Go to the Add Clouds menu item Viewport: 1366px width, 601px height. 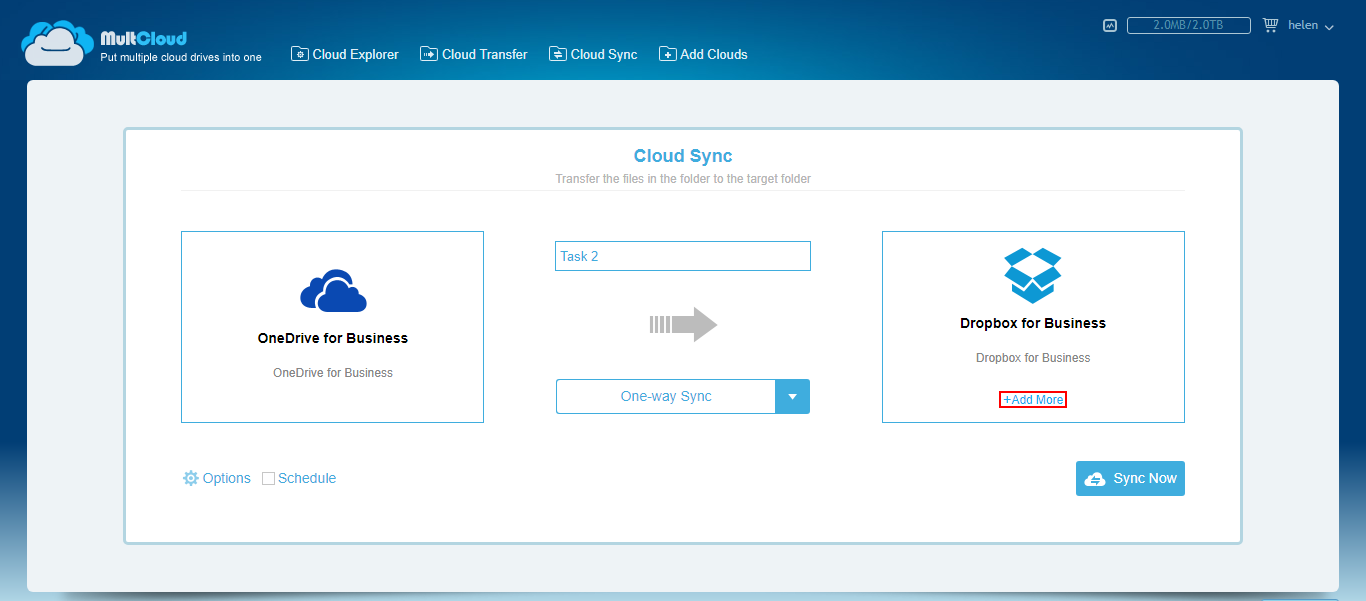coord(713,54)
